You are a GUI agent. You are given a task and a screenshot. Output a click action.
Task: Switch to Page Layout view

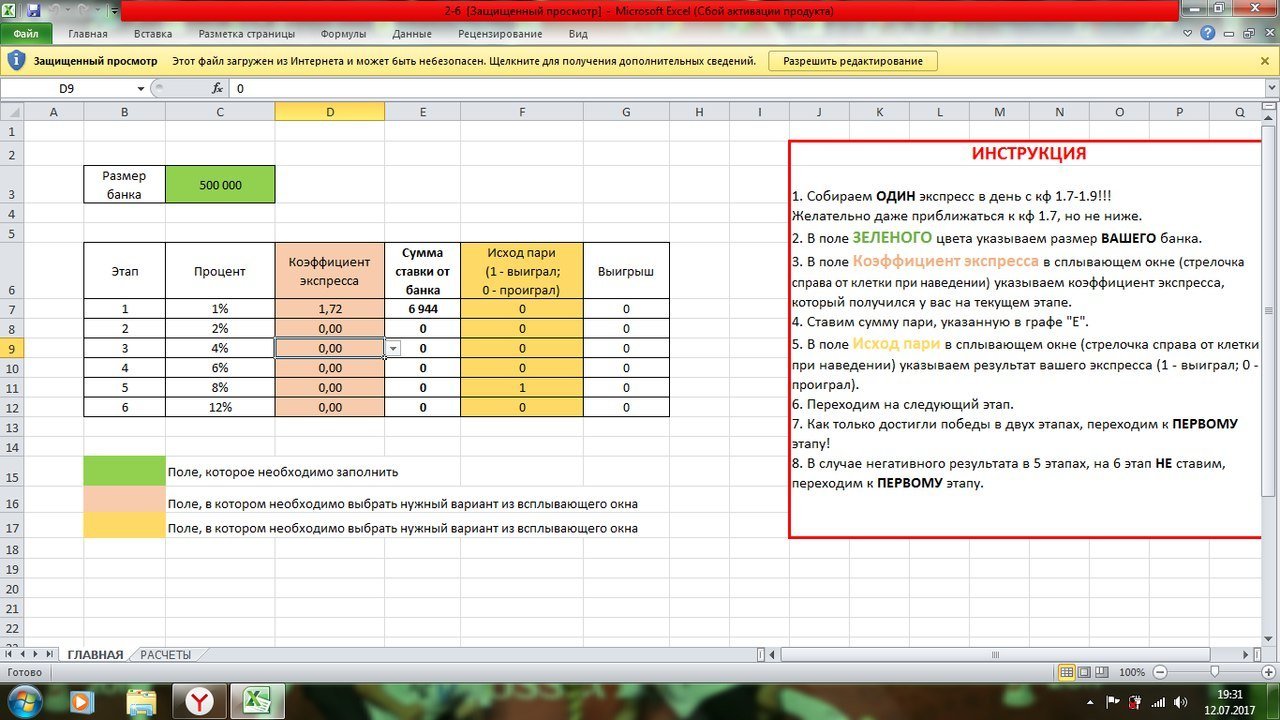pos(1085,672)
